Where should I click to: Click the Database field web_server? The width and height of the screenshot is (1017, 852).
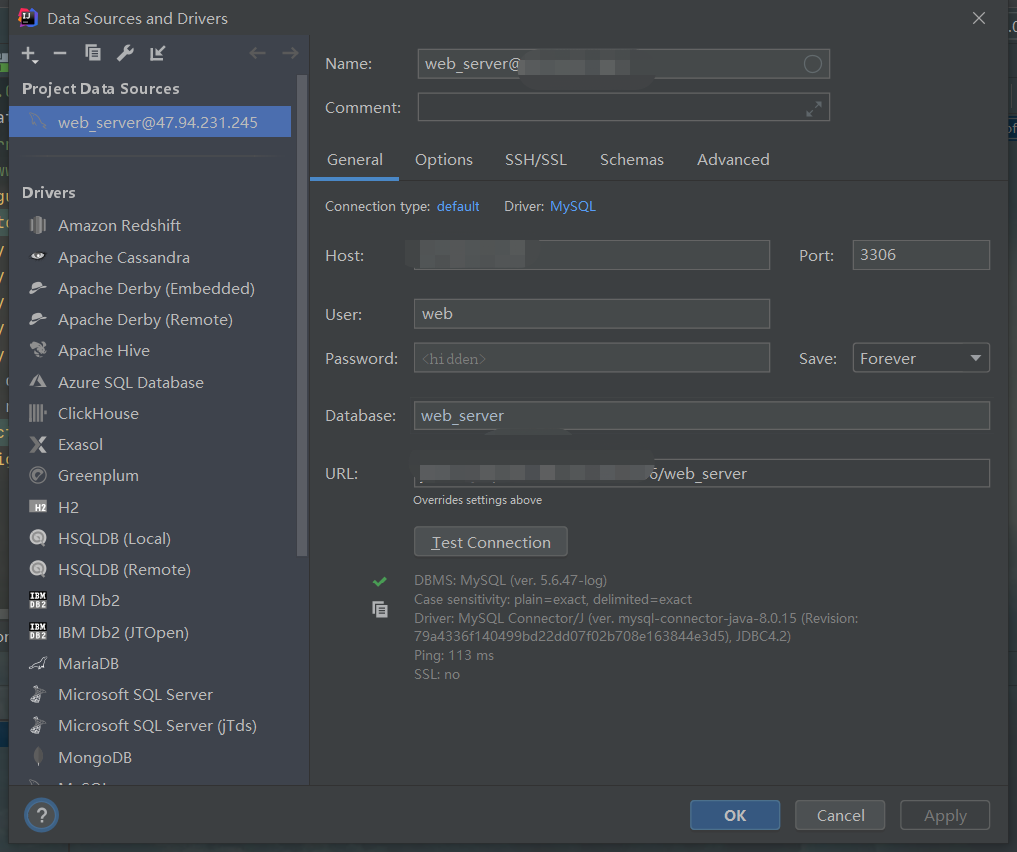click(702, 416)
